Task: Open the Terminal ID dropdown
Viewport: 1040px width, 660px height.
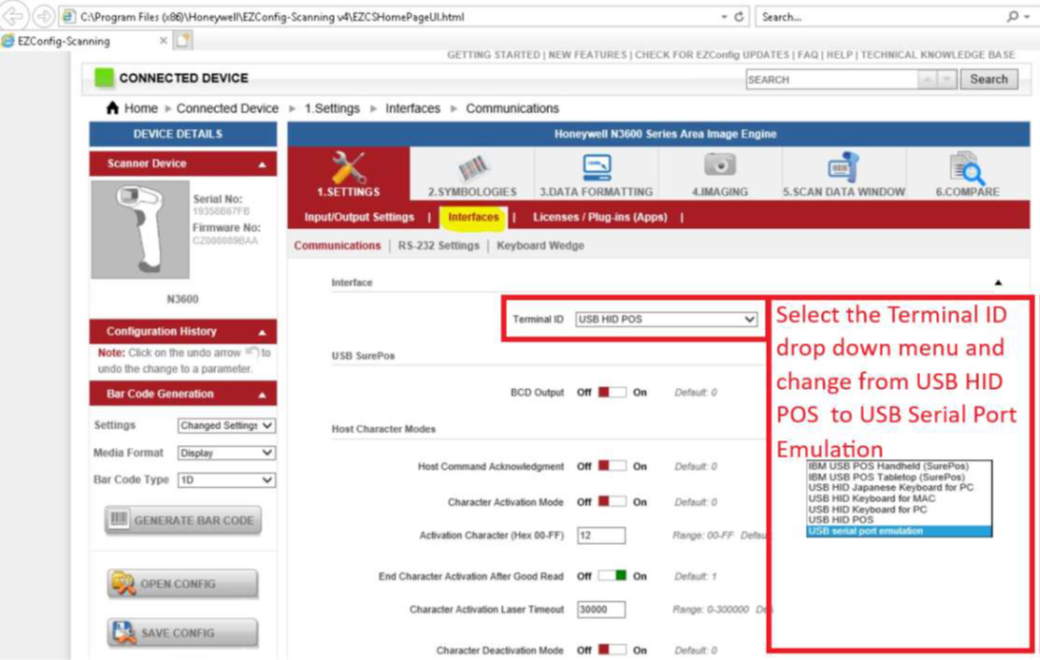Action: tap(666, 319)
